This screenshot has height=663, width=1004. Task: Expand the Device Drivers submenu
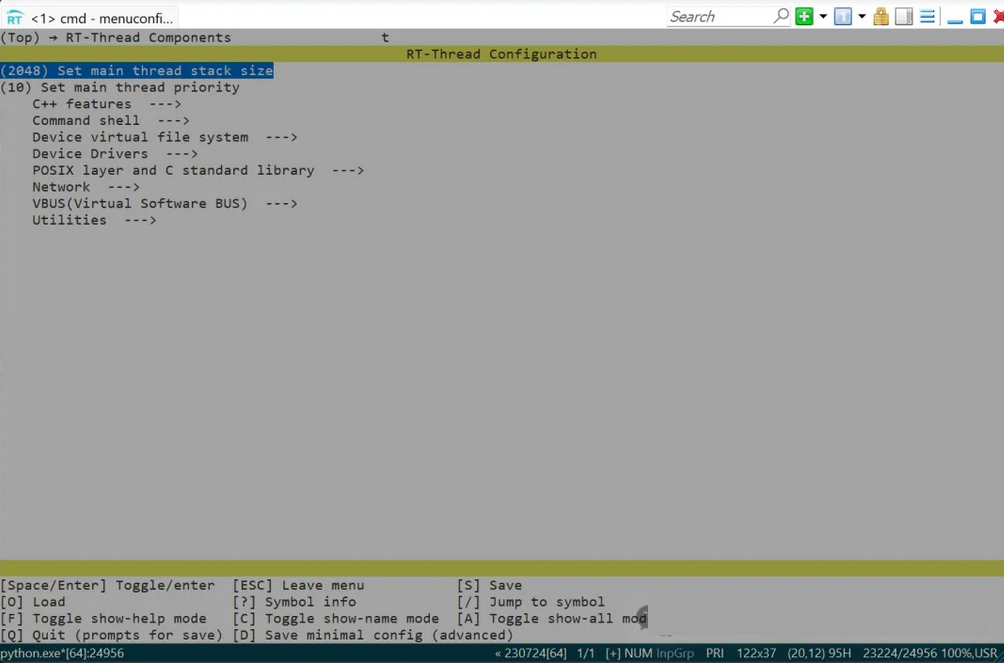(115, 154)
